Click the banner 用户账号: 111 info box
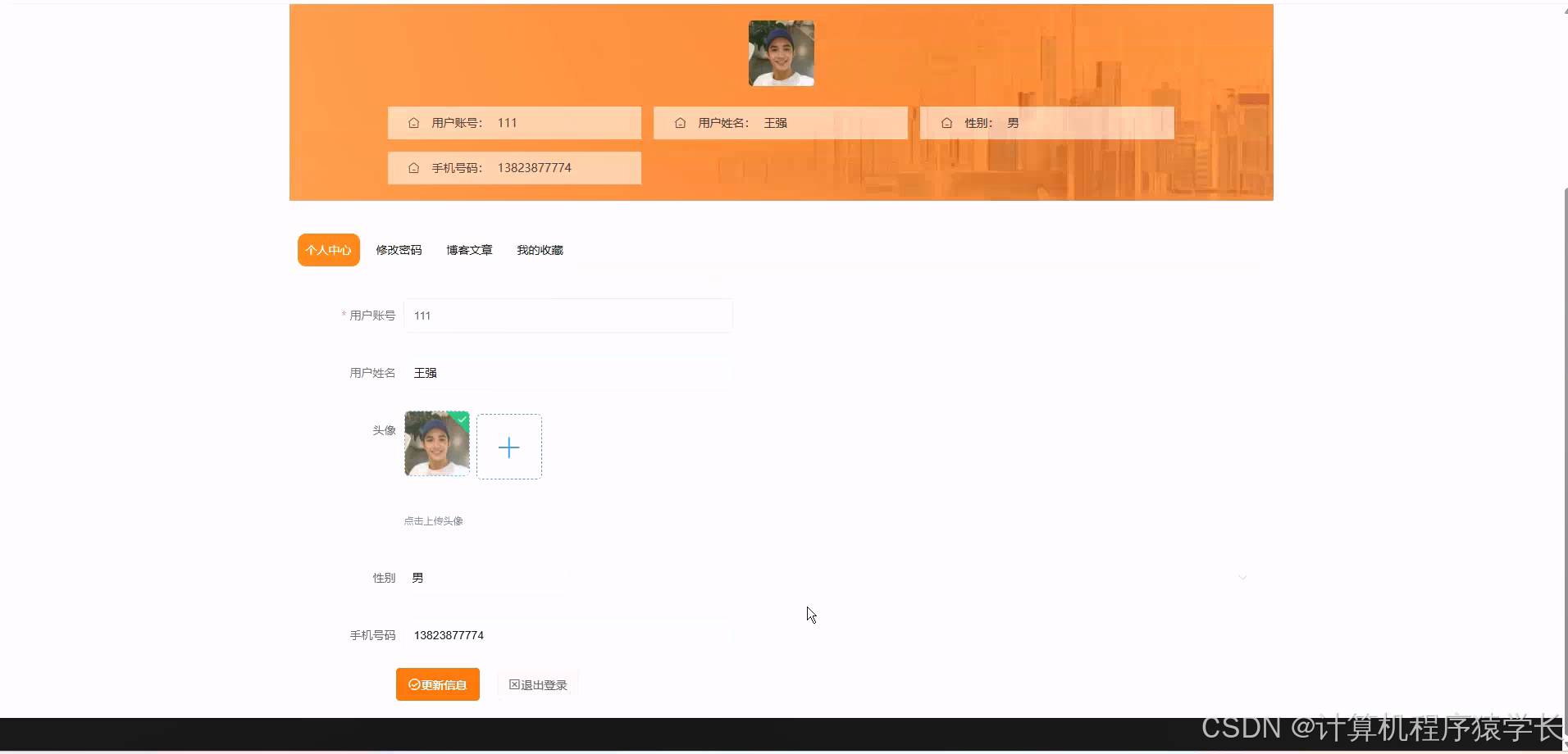The image size is (1568, 754). point(514,123)
